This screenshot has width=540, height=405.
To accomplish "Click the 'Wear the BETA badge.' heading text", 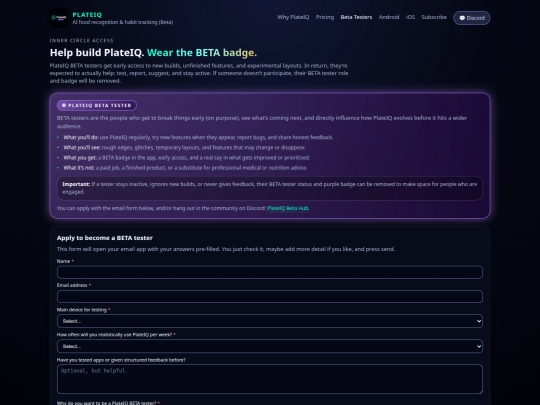I will (x=202, y=53).
